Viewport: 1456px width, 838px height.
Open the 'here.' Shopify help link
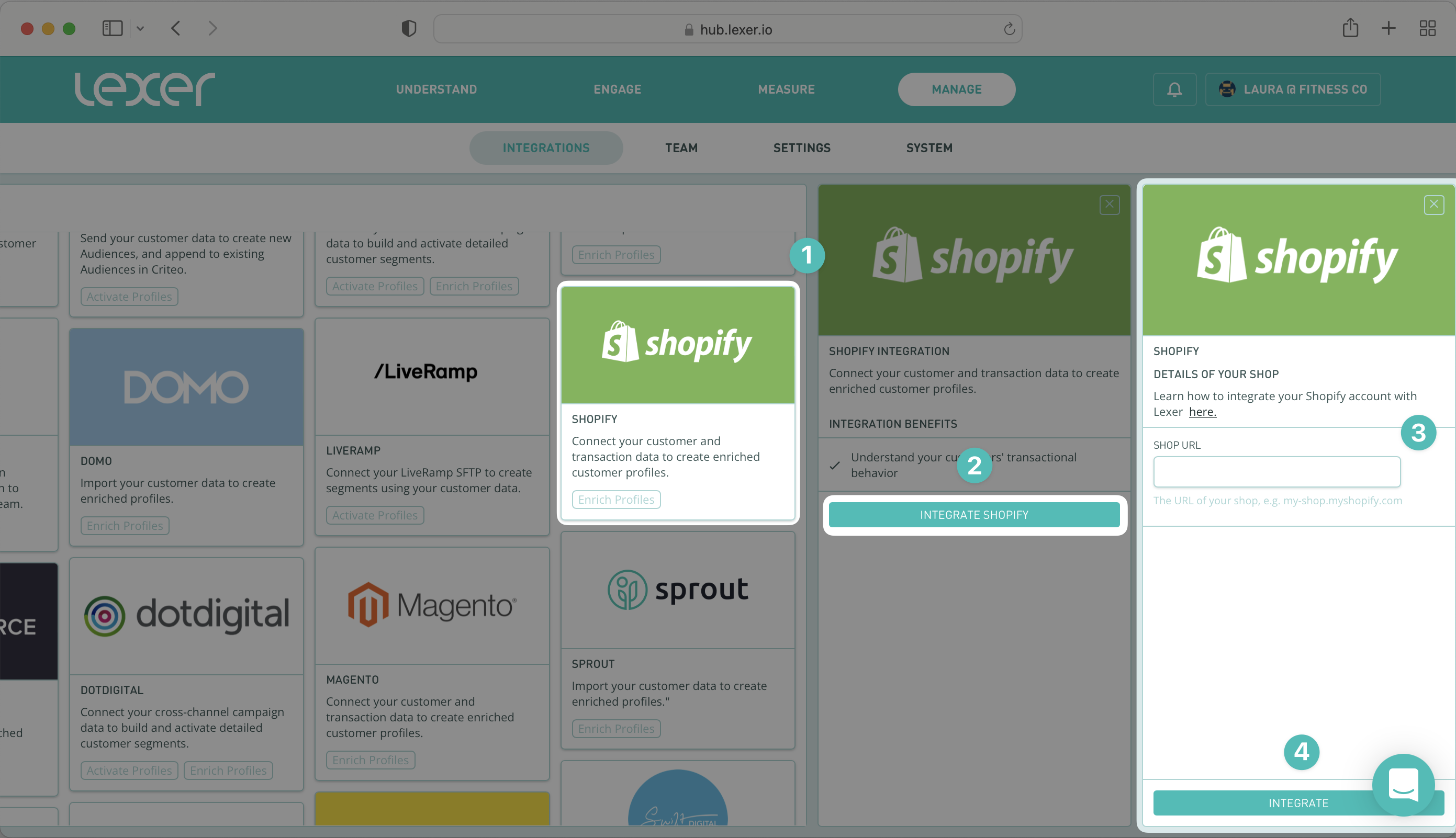coord(1202,412)
